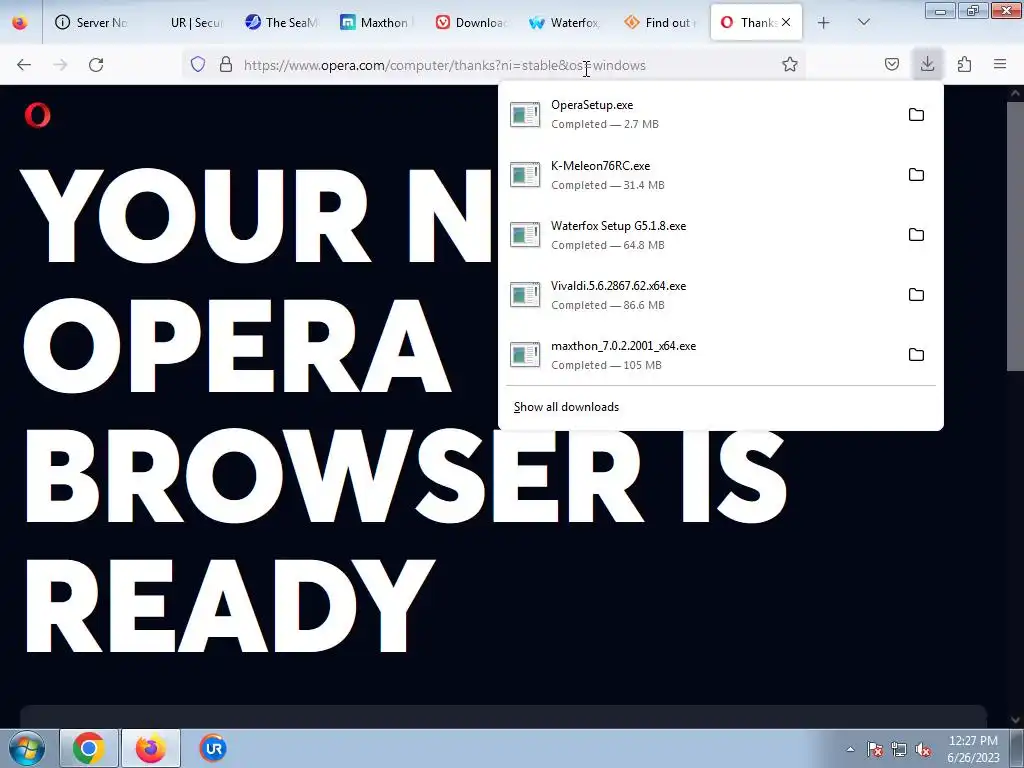
Task: Click the K-Meleon76RC.exe file type icon
Action: (x=525, y=174)
